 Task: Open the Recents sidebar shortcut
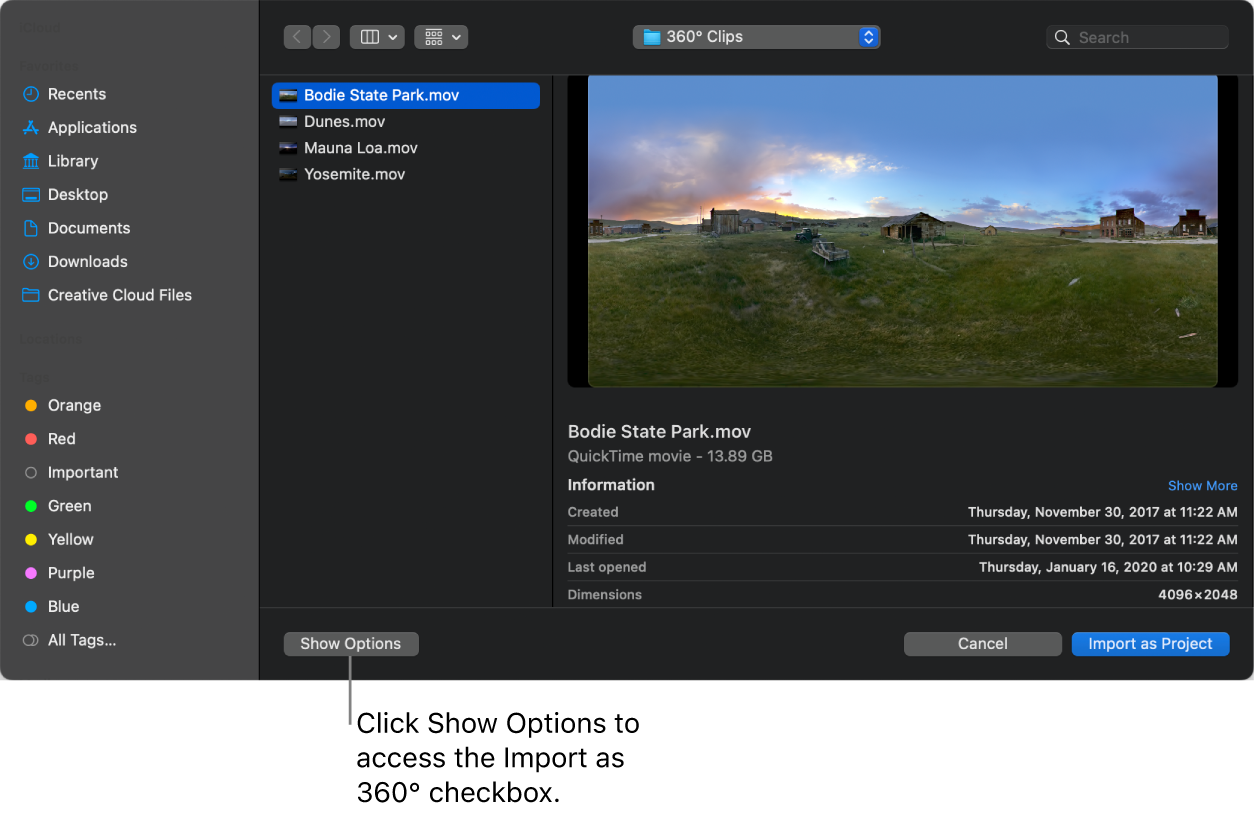(76, 93)
